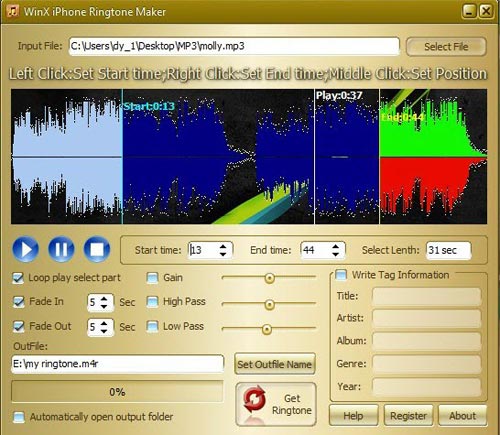Enable the Gain checkbox

tap(153, 278)
